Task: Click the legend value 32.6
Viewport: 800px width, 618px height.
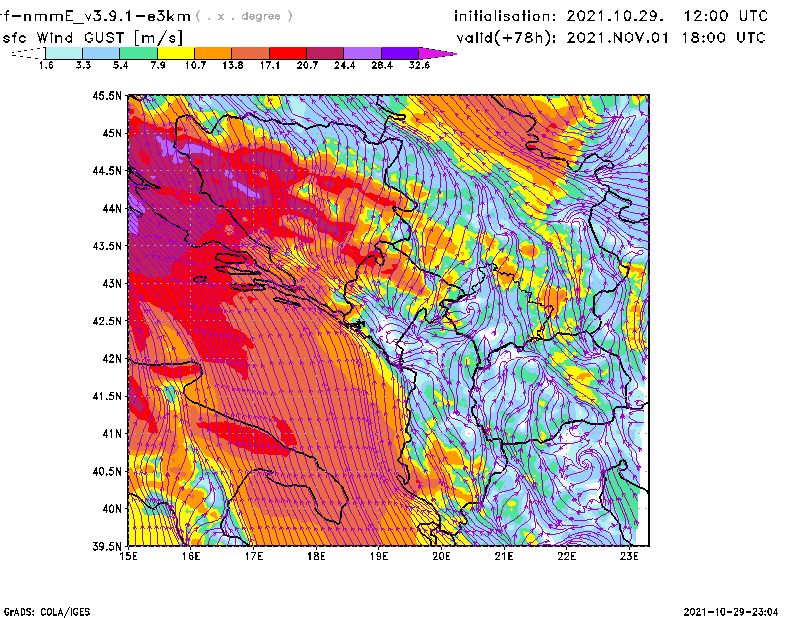Action: click(x=419, y=65)
